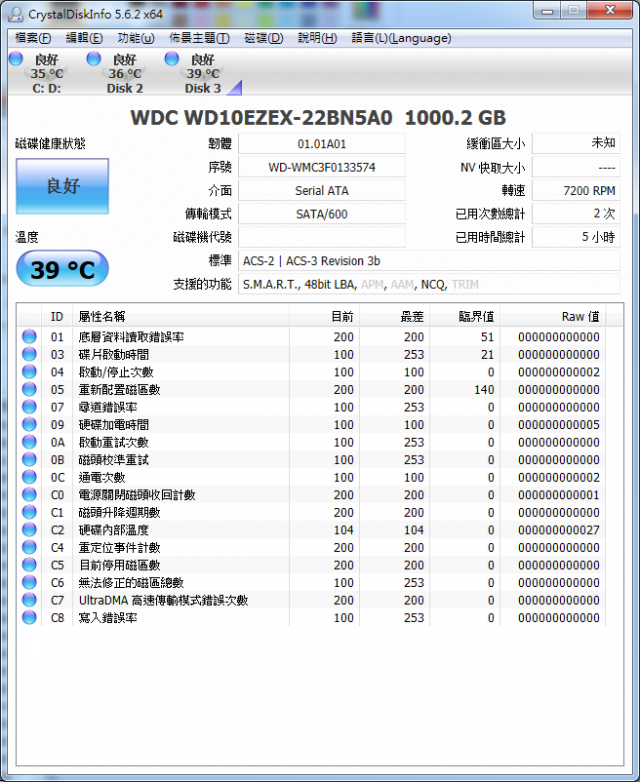
Task: Click status orb of attribute 07
Action: point(29,407)
